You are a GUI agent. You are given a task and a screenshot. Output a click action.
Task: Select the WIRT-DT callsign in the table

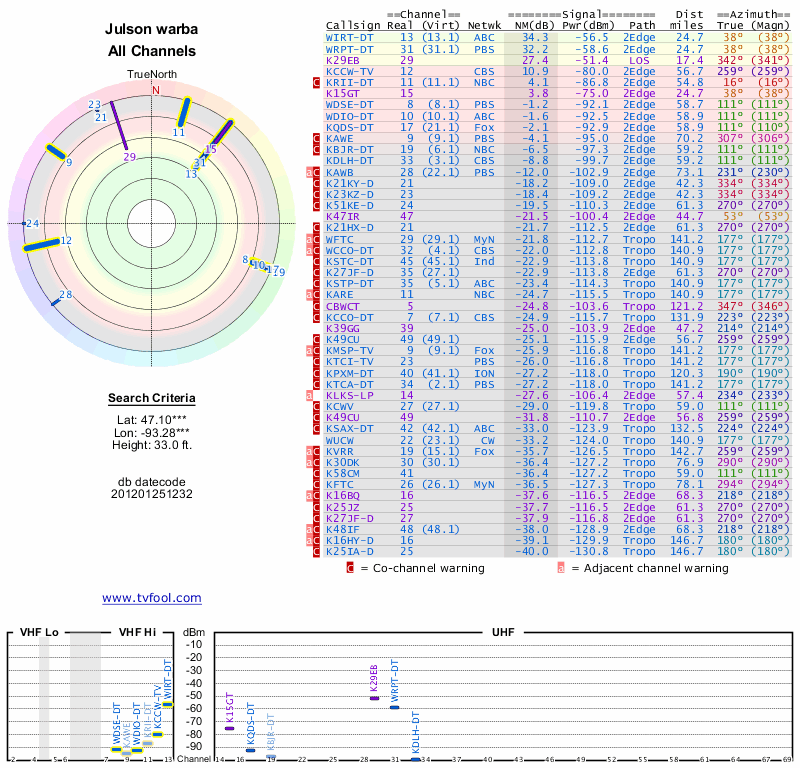click(x=349, y=37)
